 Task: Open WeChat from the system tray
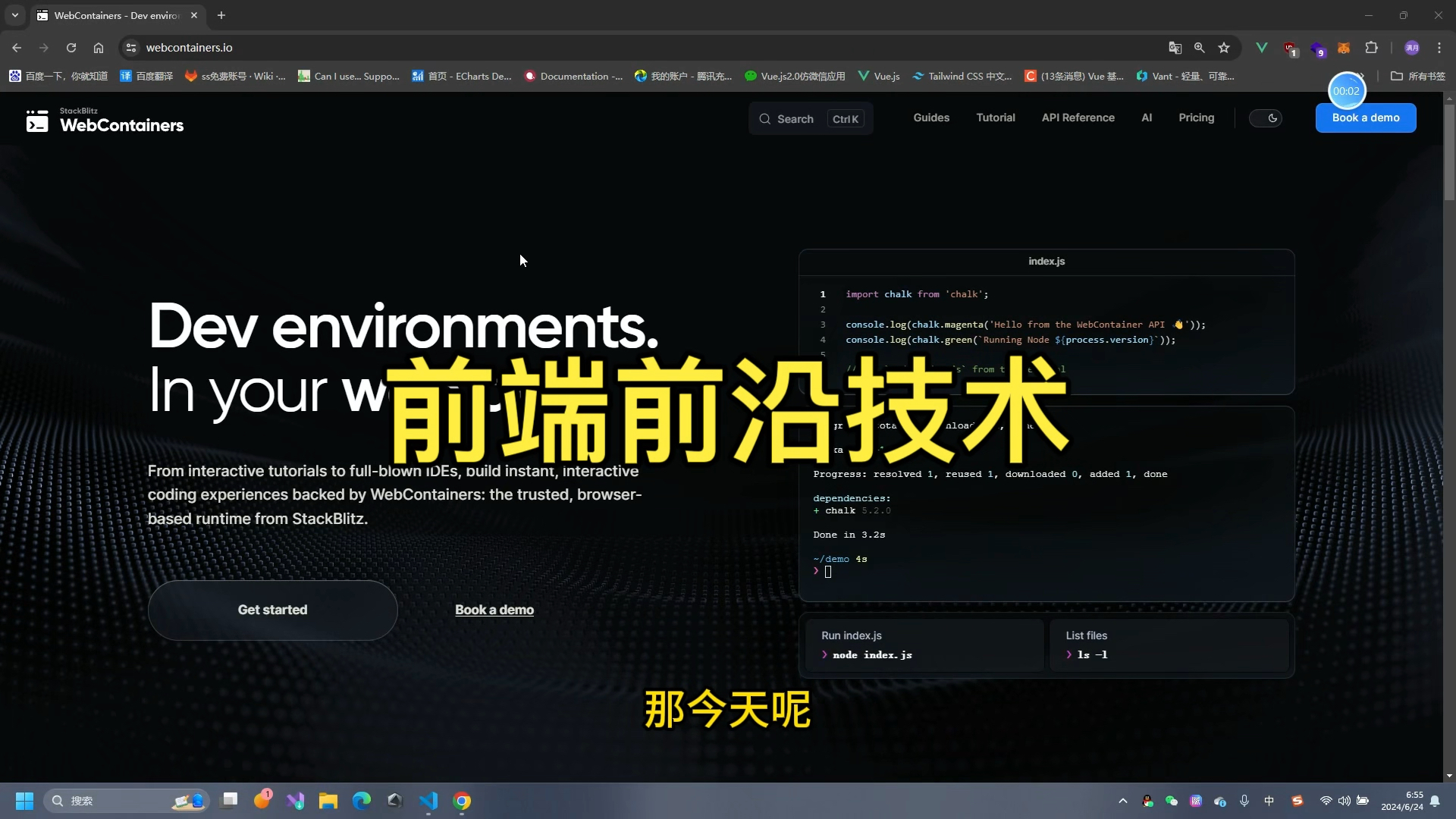click(1171, 801)
